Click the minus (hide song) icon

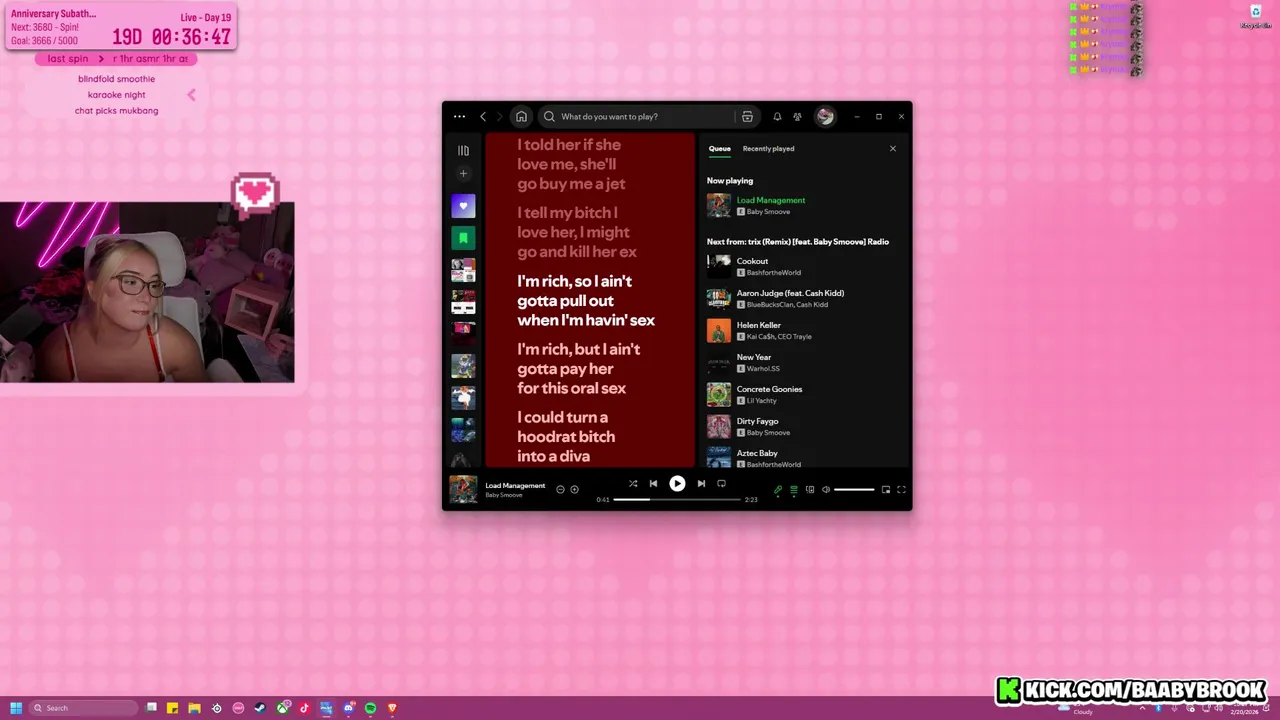tap(560, 489)
